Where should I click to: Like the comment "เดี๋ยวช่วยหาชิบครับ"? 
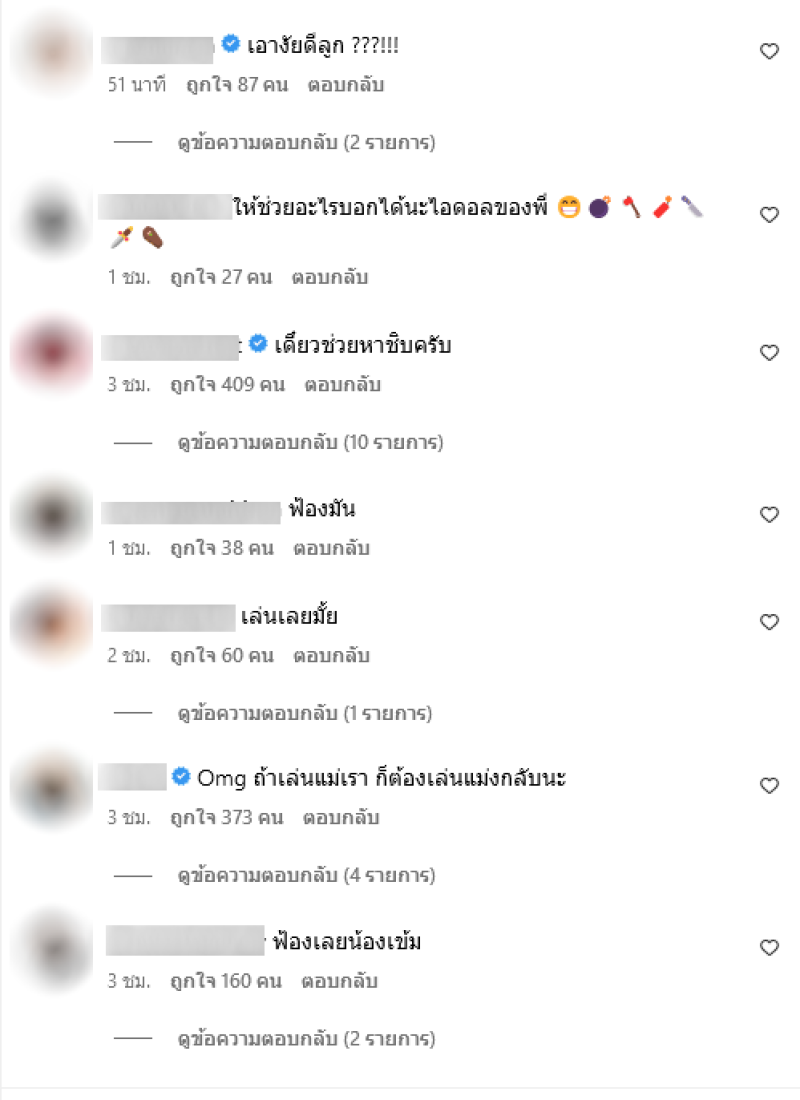point(769,353)
